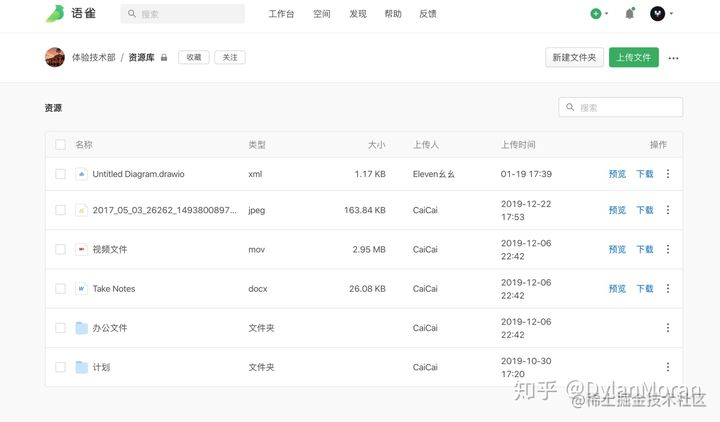Open the 计划 folder name
Viewport: 720px width, 422px height.
101,367
